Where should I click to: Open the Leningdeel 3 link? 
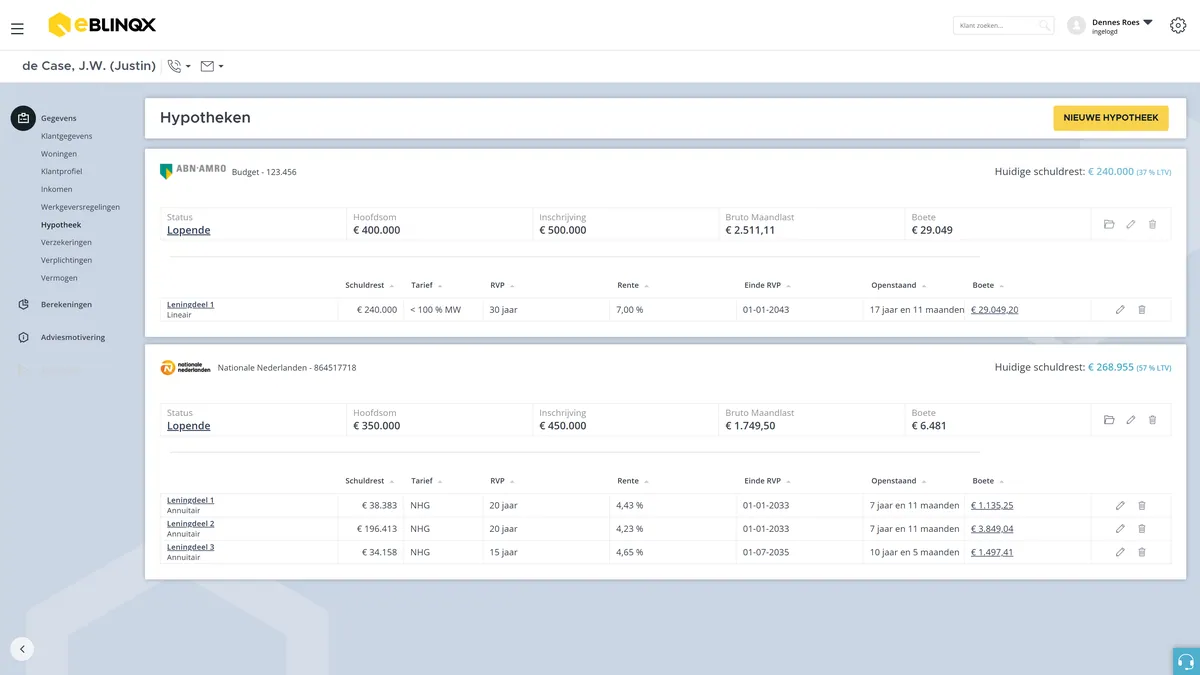(x=190, y=548)
